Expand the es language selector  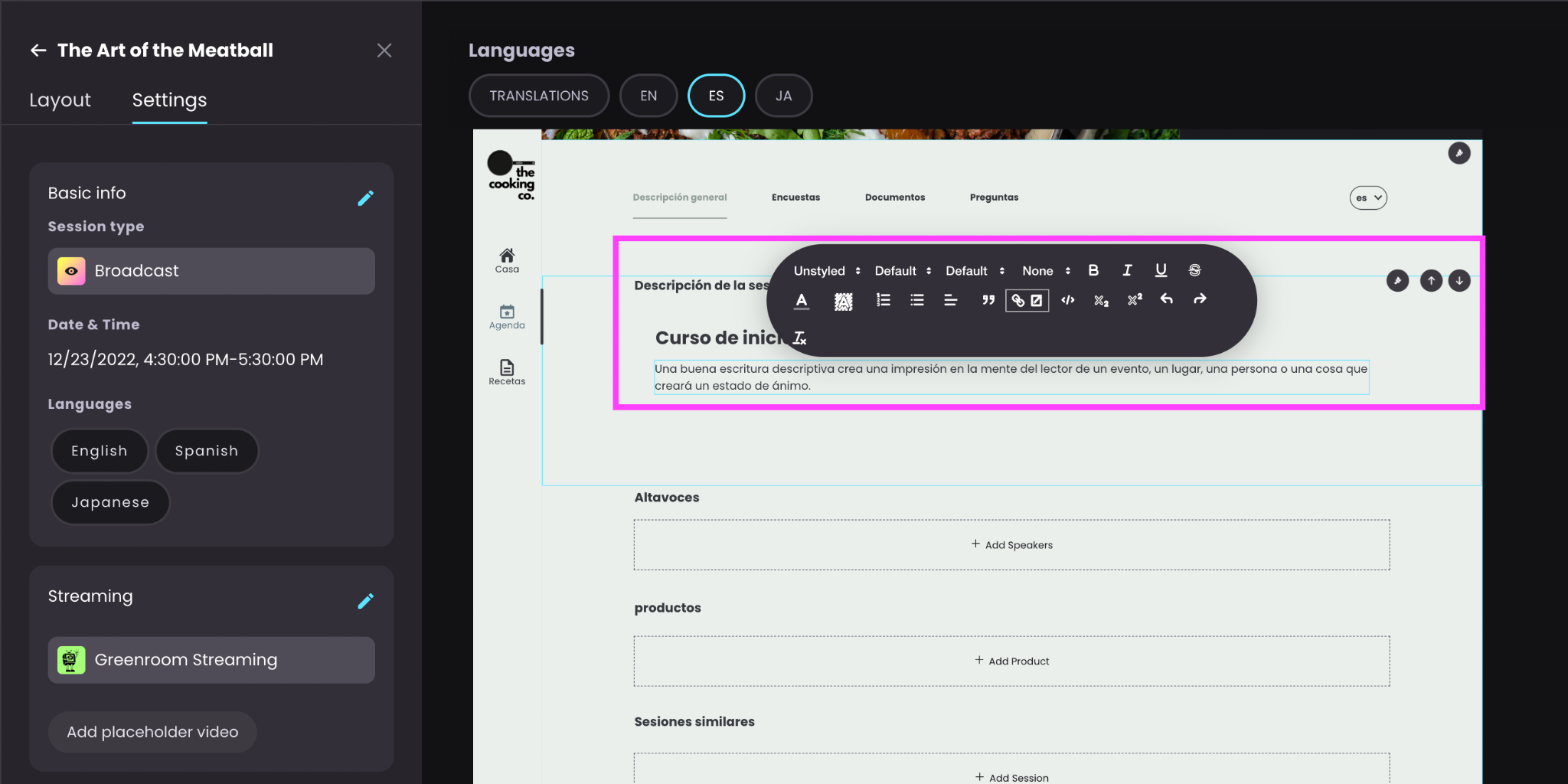[1368, 198]
